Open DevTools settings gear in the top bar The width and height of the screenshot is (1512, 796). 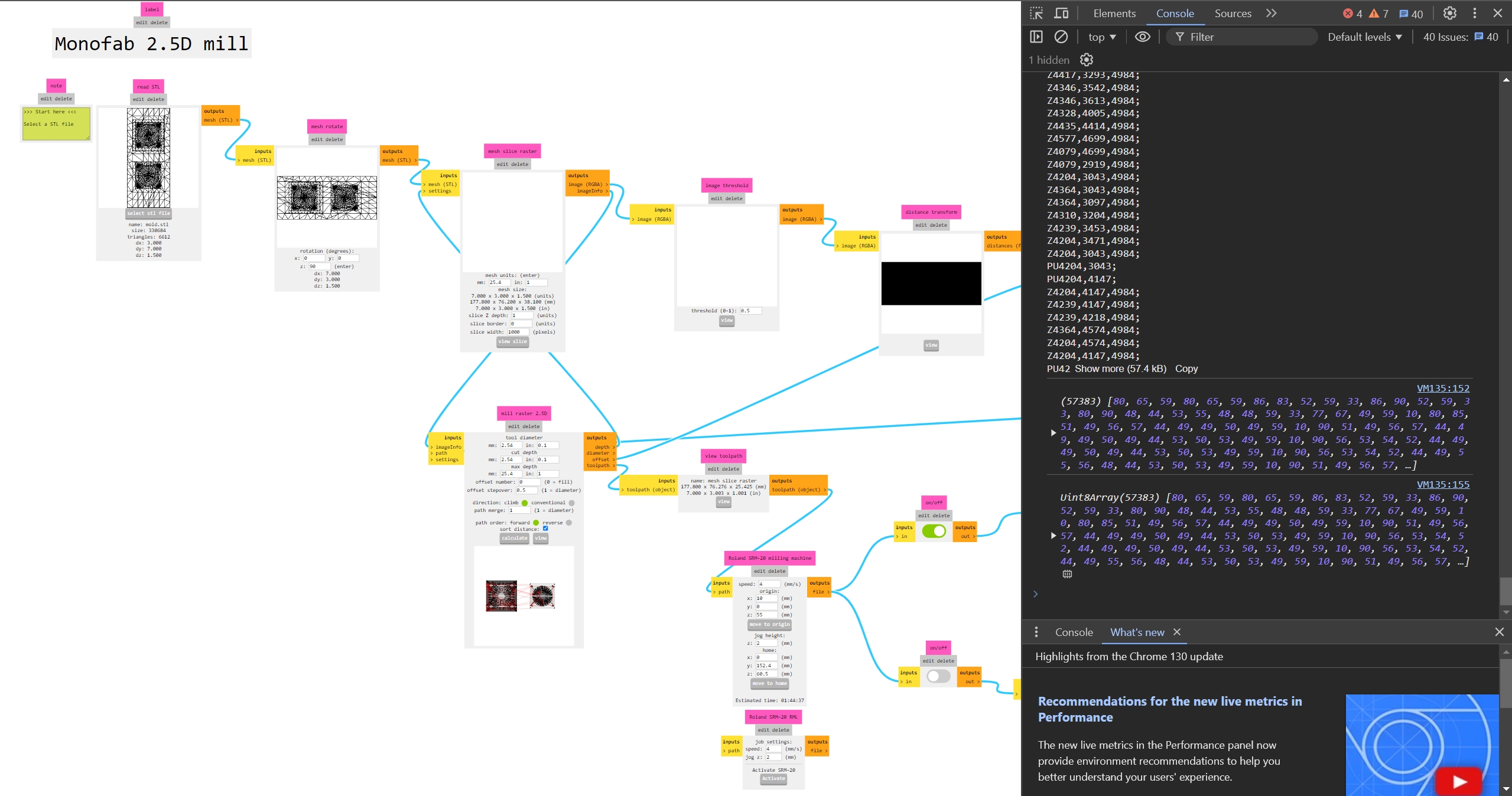tap(1450, 13)
